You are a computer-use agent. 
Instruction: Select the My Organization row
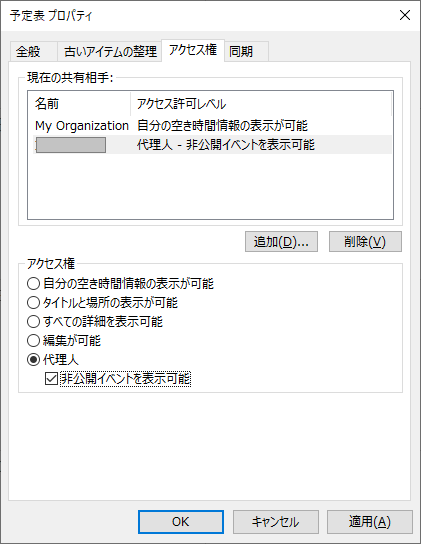click(x=213, y=126)
